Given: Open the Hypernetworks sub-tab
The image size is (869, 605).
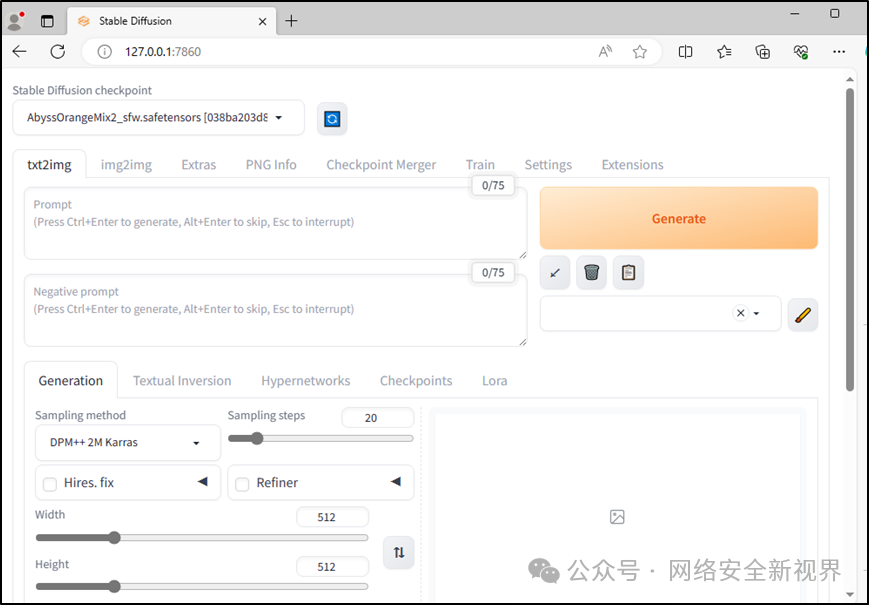Looking at the screenshot, I should [x=305, y=381].
